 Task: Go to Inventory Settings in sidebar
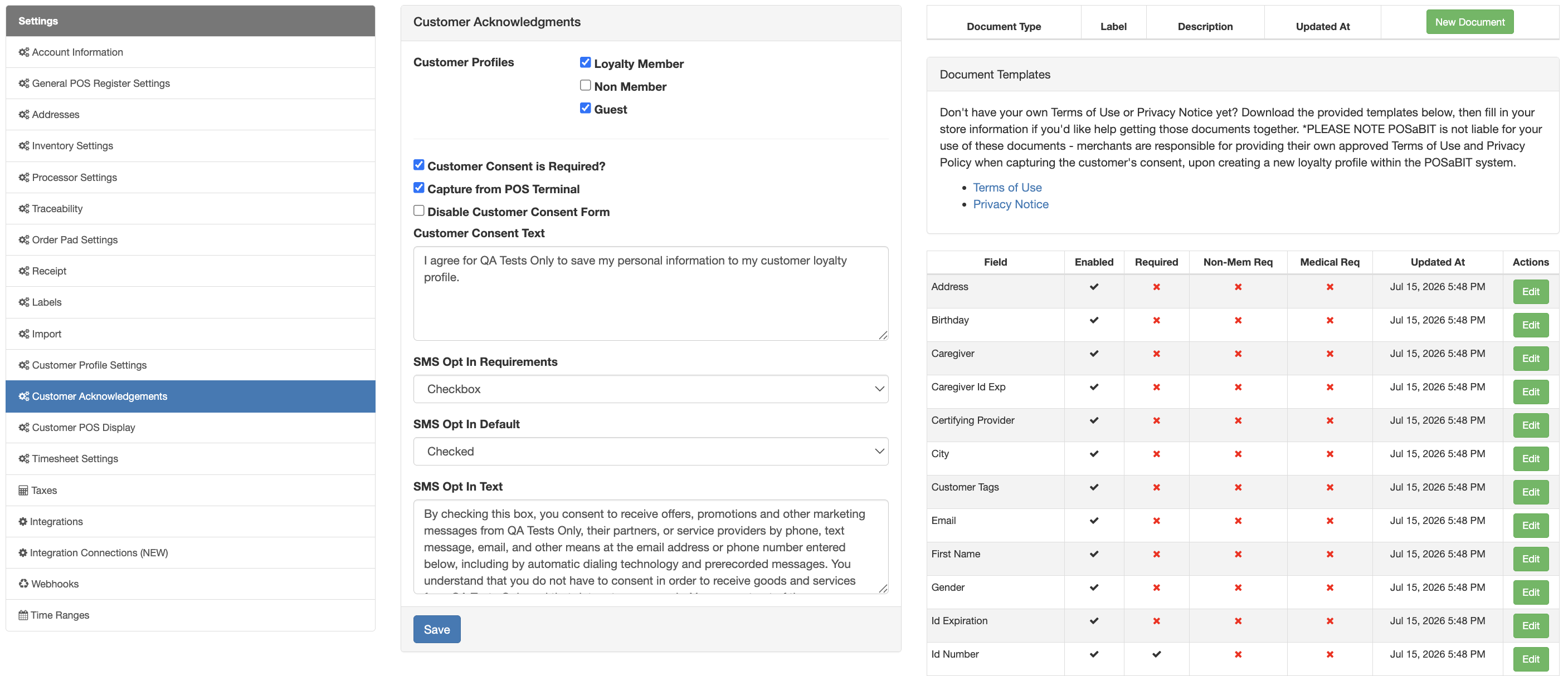coord(191,146)
